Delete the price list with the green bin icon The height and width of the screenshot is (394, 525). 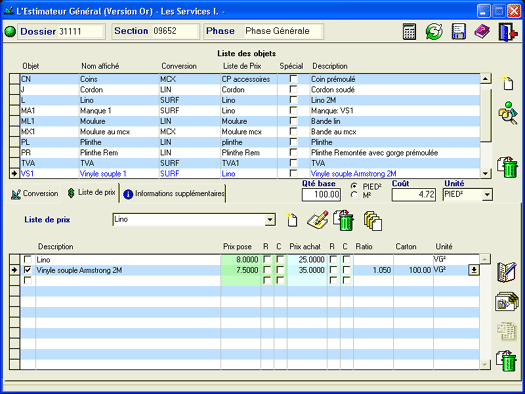(344, 220)
